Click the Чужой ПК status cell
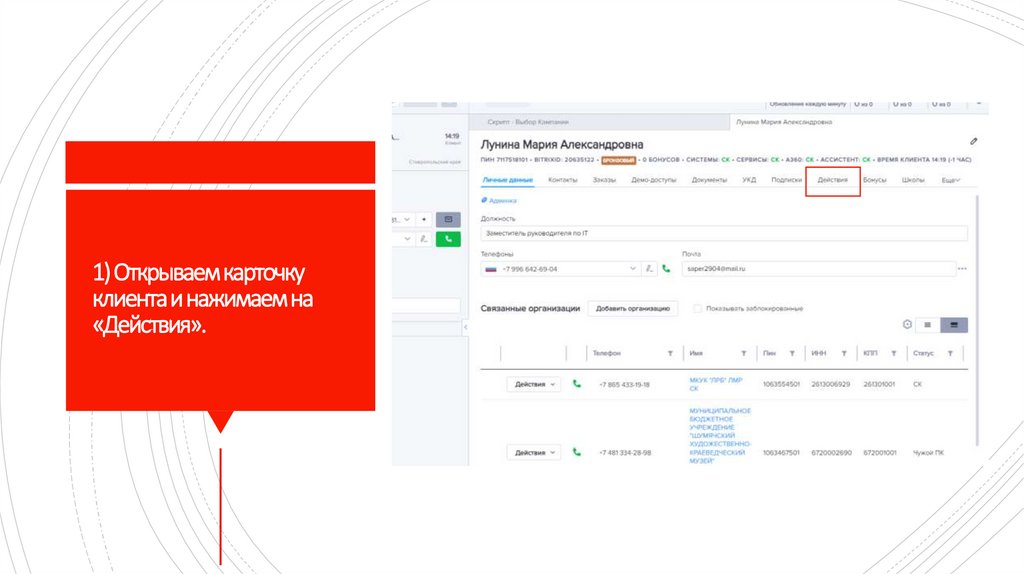 click(x=928, y=453)
